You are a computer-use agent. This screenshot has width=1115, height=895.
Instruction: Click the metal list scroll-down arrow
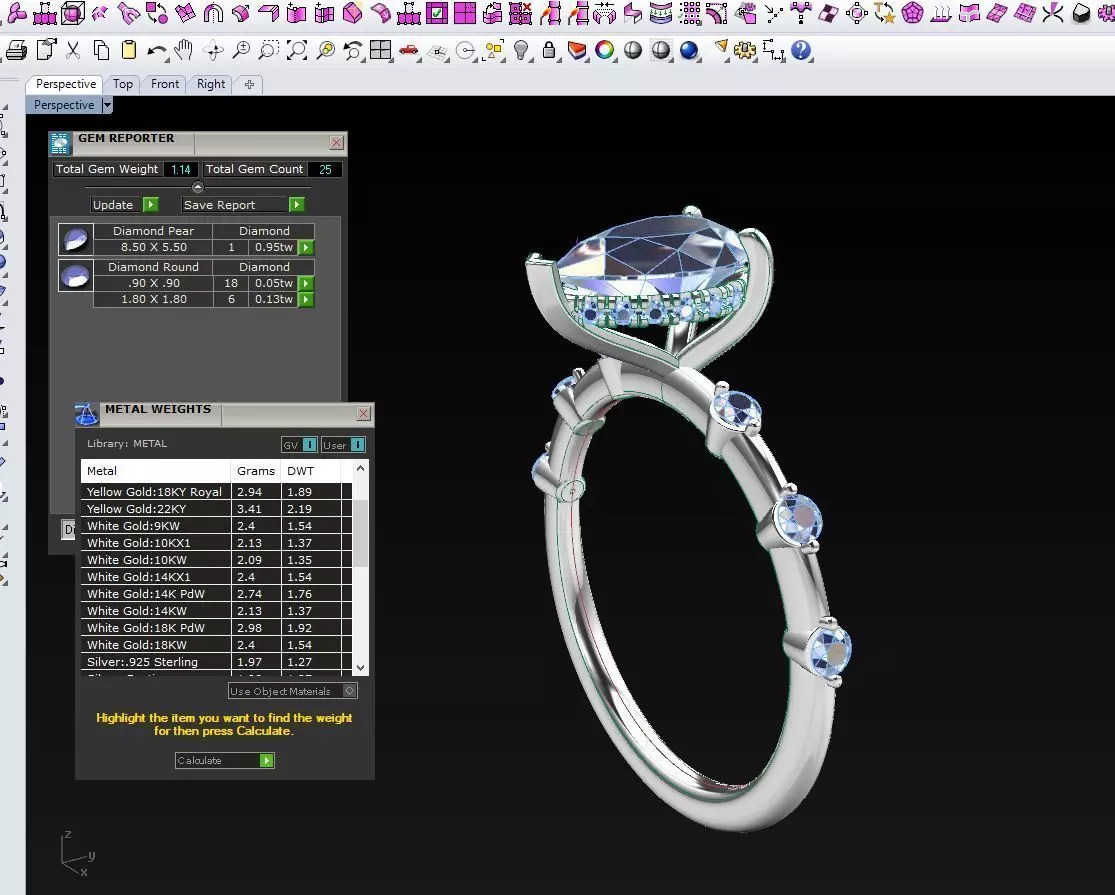click(361, 668)
